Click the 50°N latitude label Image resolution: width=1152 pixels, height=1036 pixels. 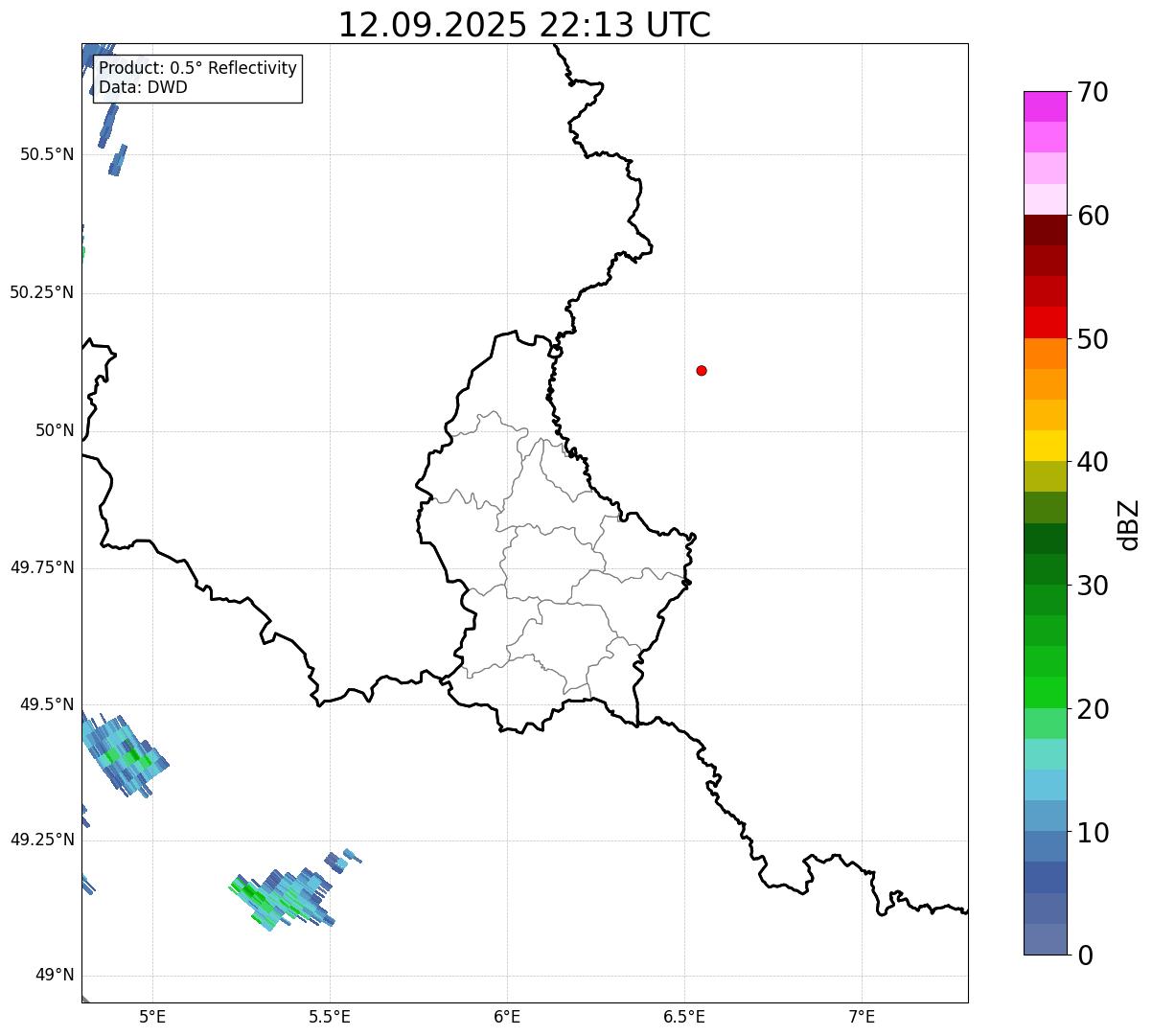pos(55,430)
